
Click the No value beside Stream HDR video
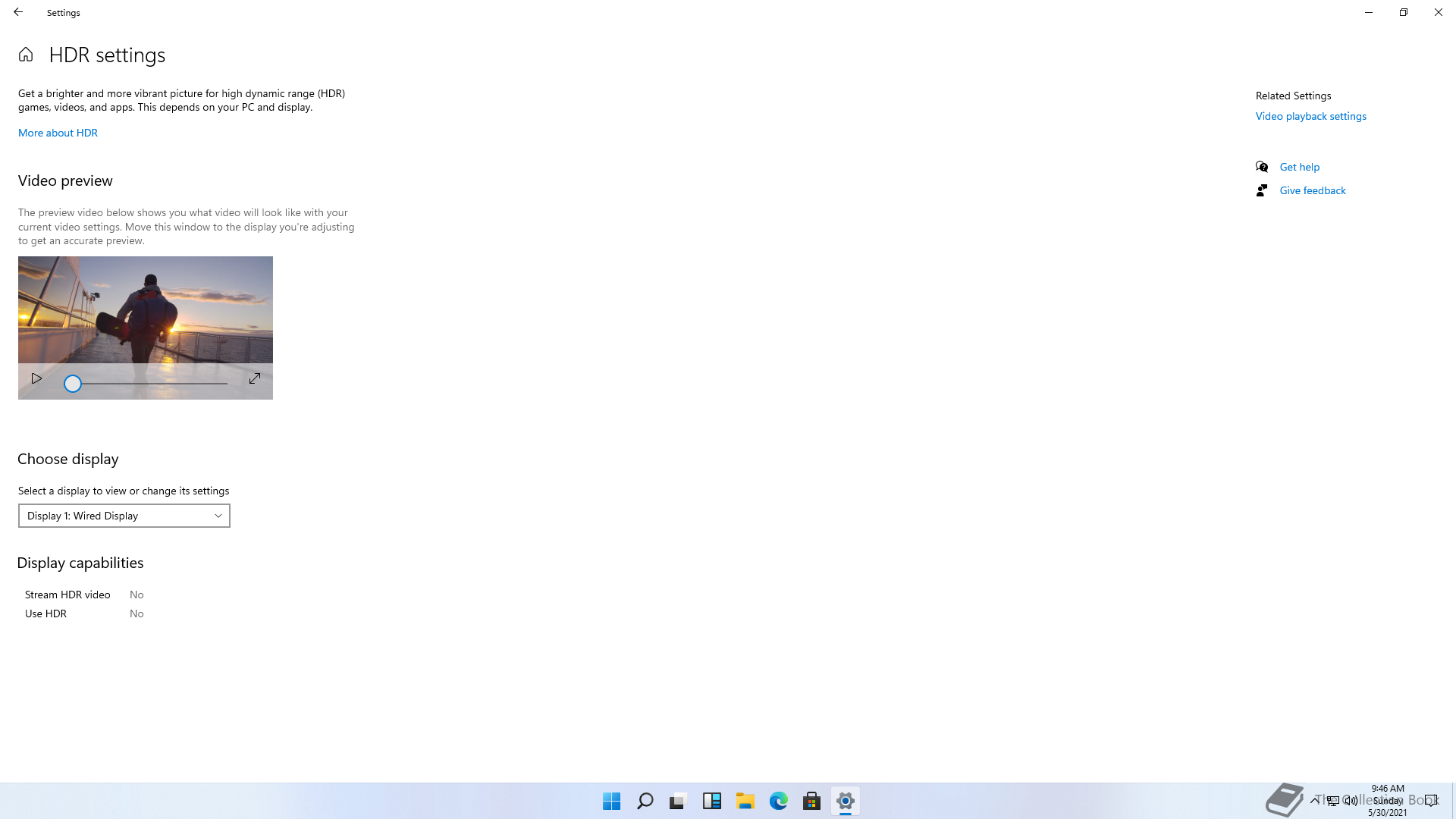click(136, 595)
